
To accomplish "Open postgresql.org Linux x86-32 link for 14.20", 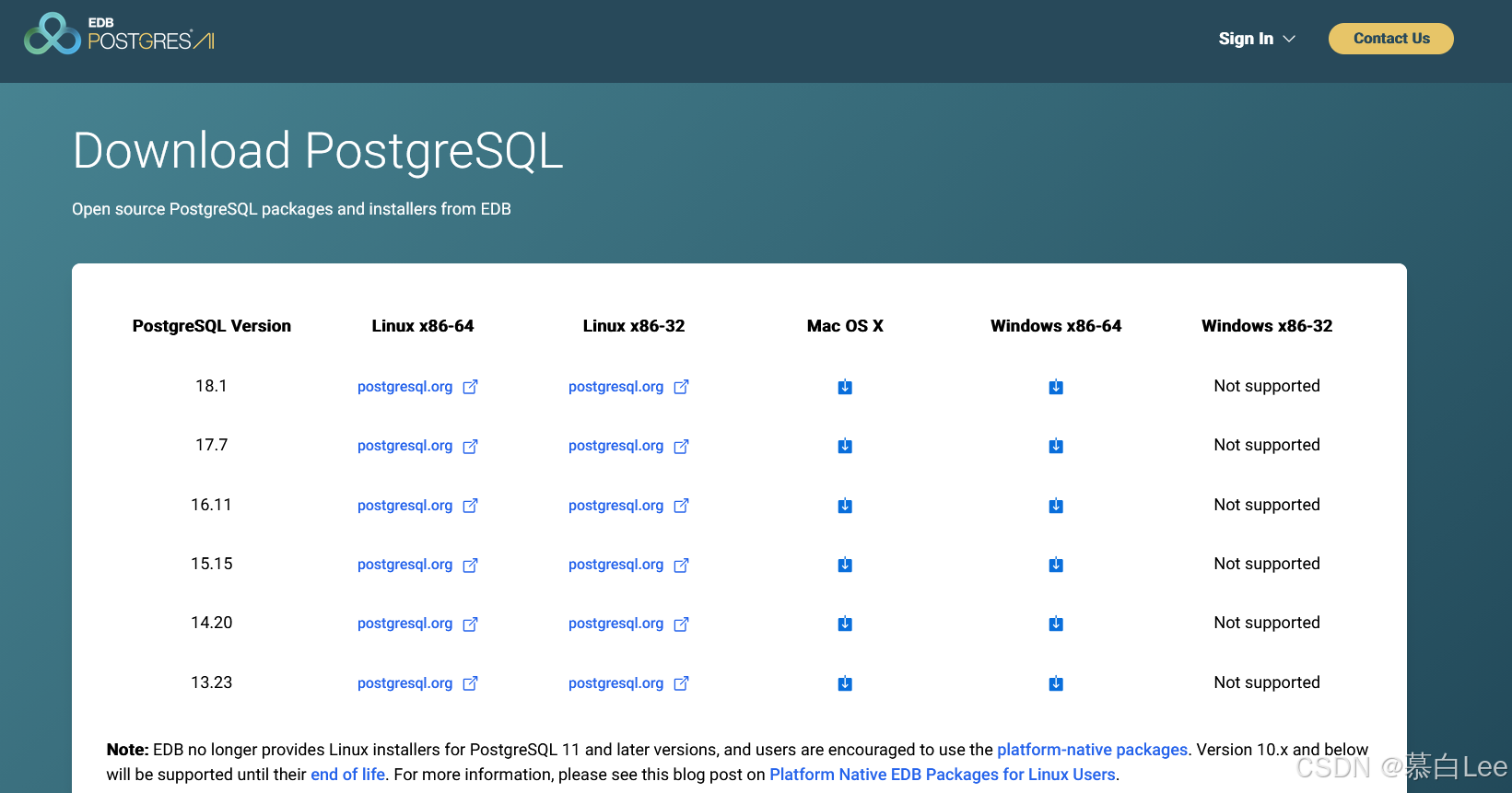I will click(628, 624).
